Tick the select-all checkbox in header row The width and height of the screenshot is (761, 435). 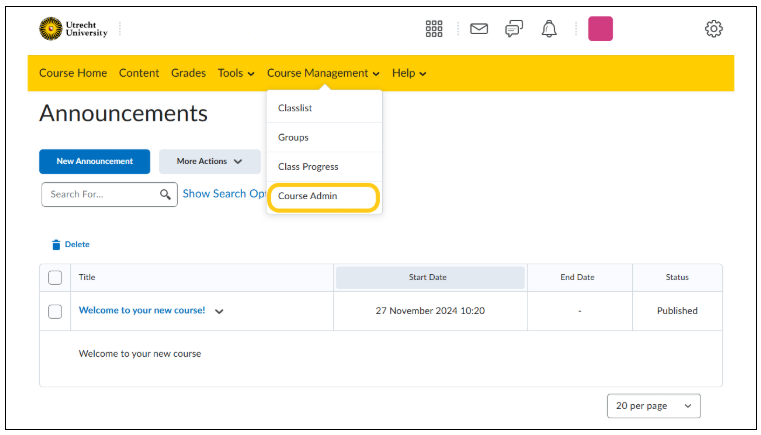point(55,278)
